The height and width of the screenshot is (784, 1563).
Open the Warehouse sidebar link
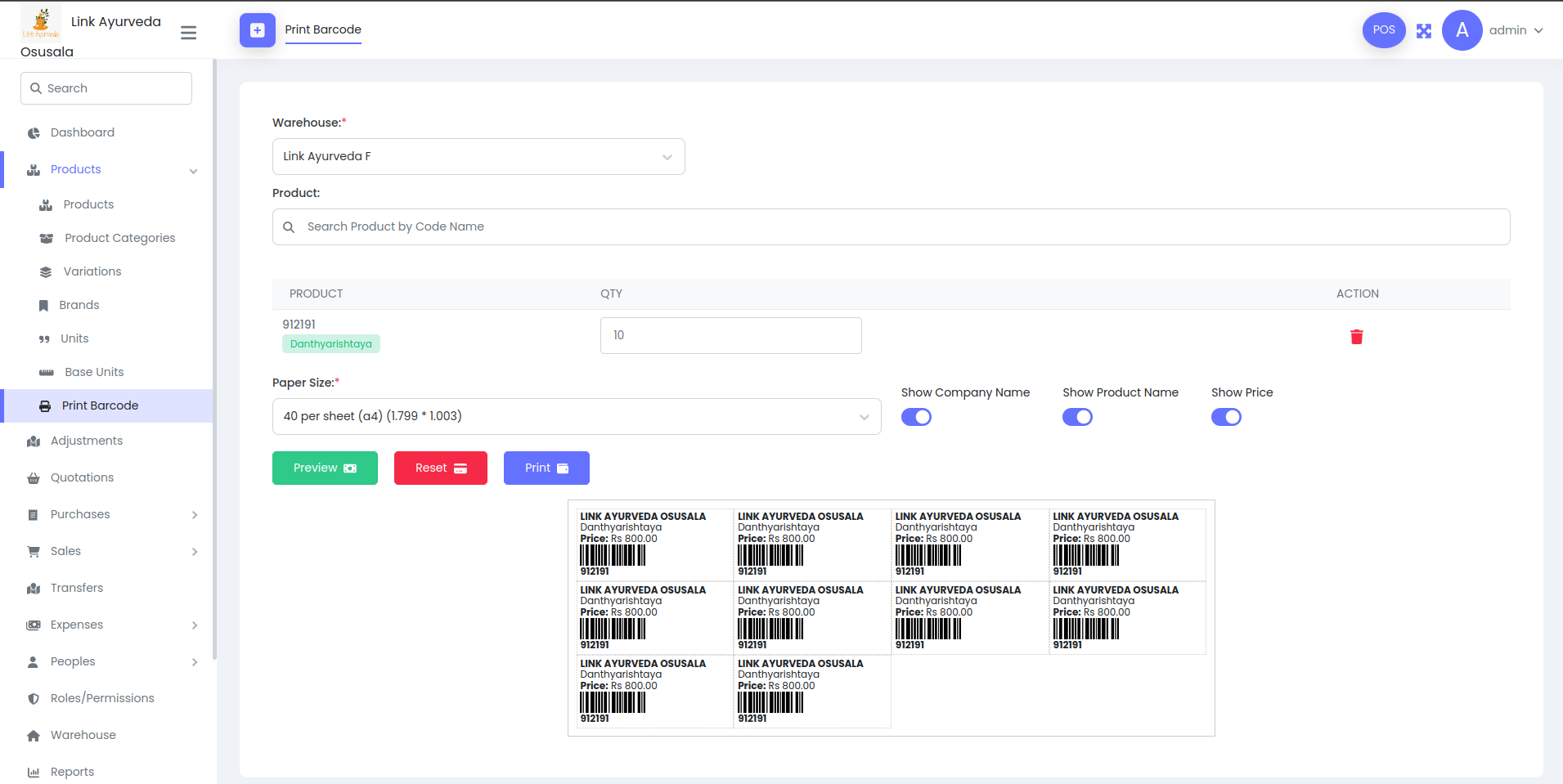[83, 735]
